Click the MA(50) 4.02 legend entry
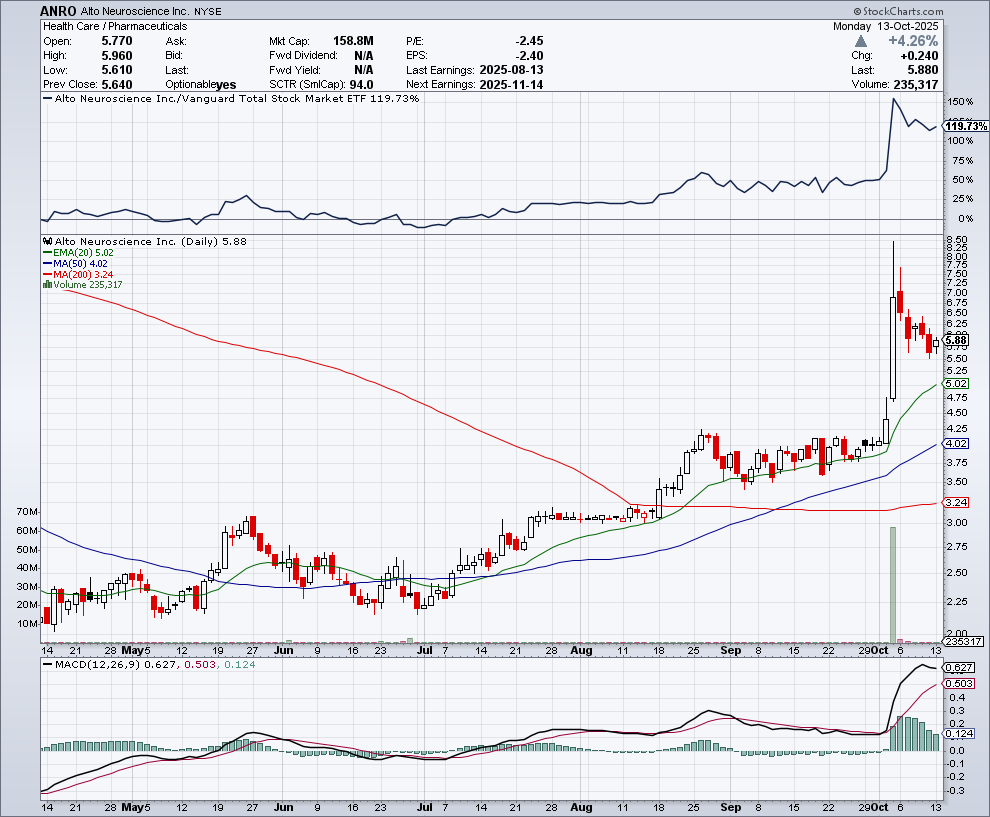This screenshot has width=990, height=817. (75, 263)
